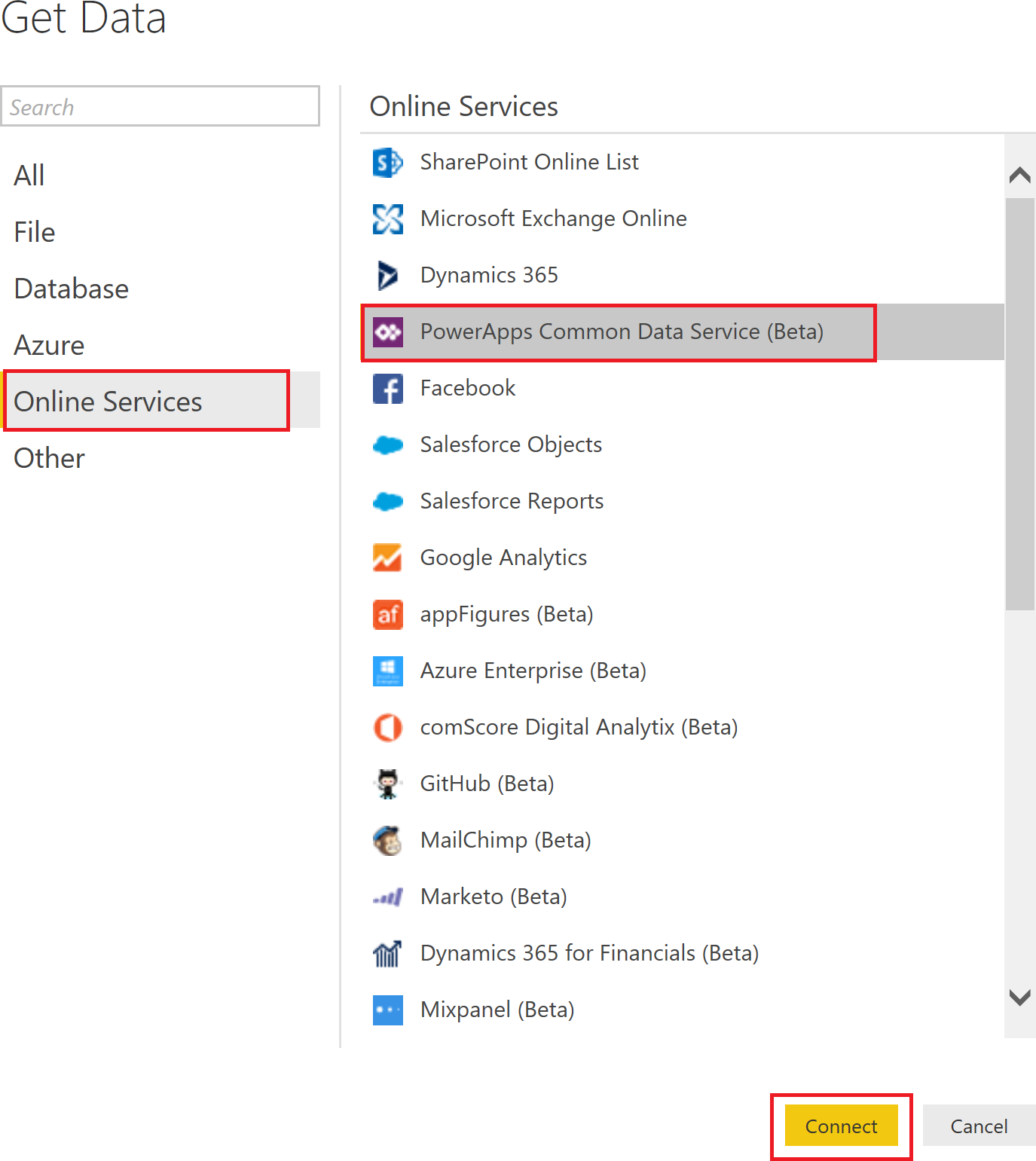Viewport: 1036px width, 1161px height.
Task: Click the GitHub octocat icon
Action: pos(388,784)
